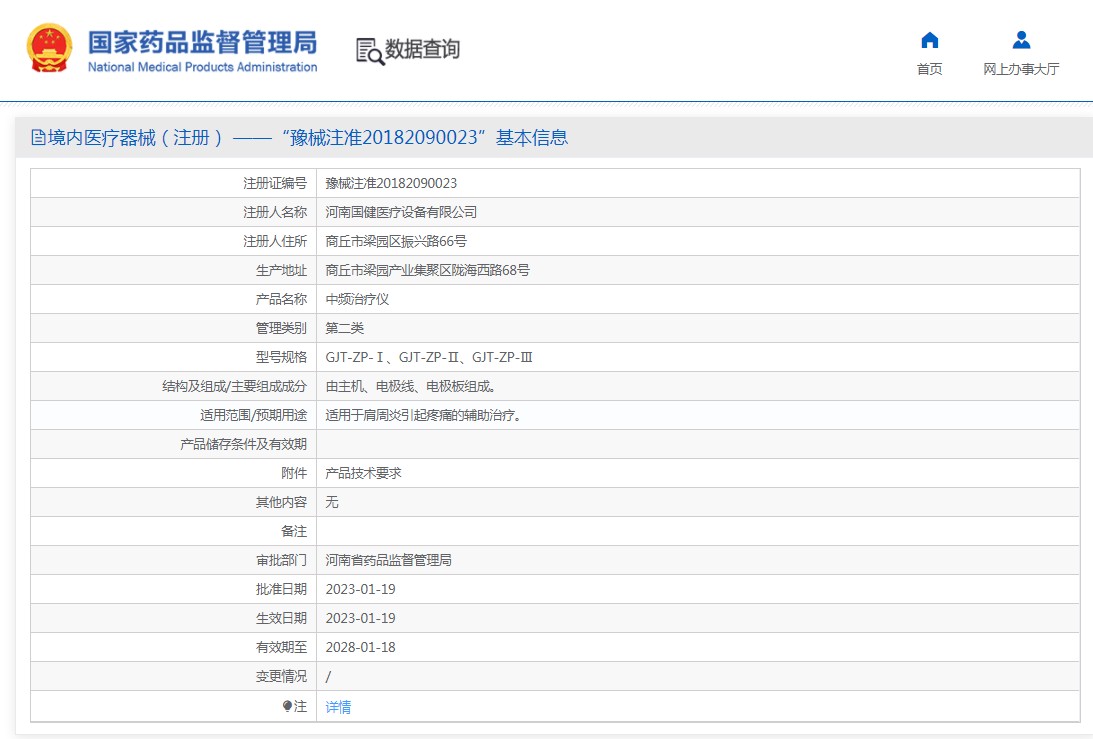This screenshot has height=739, width=1093.
Task: Click the 其他内容 row label
Action: tap(281, 502)
